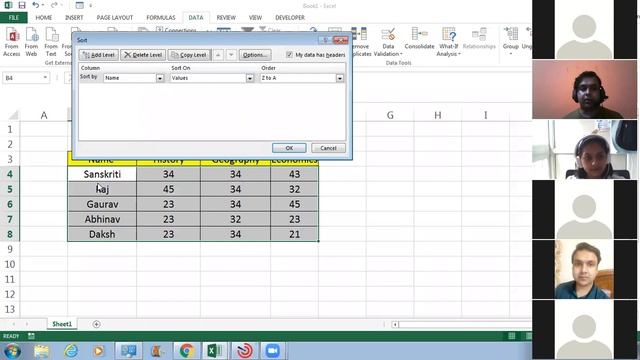The image size is (640, 360).
Task: Add a new sheet with plus icon
Action: pyautogui.click(x=96, y=324)
